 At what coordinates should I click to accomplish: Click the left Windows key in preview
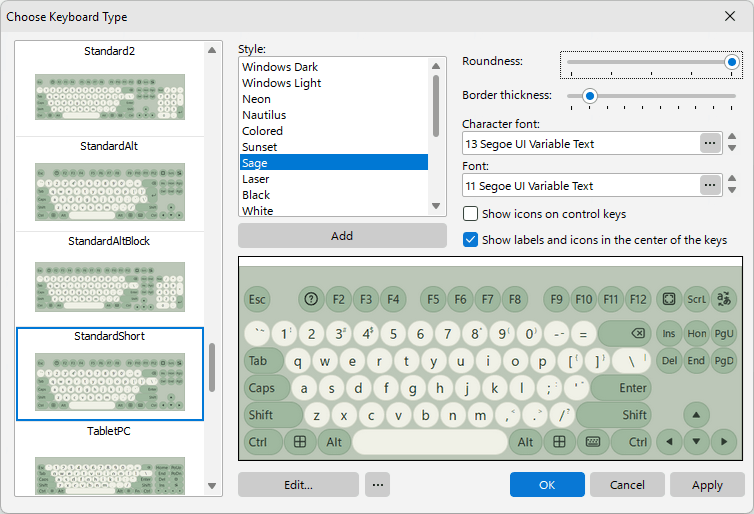click(300, 442)
